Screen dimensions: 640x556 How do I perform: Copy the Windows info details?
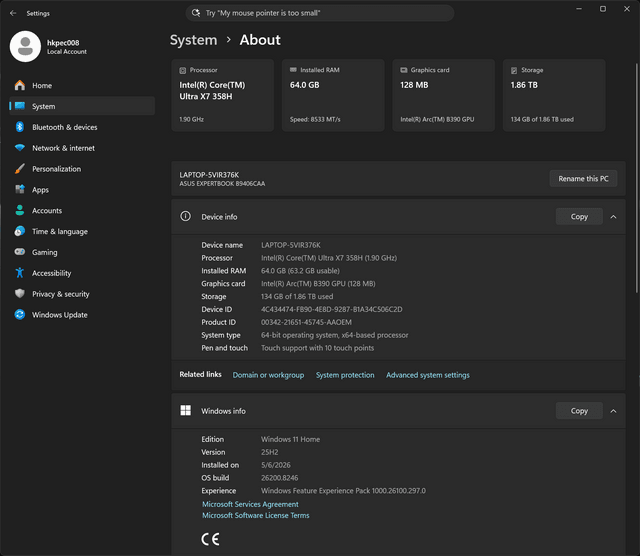point(579,411)
